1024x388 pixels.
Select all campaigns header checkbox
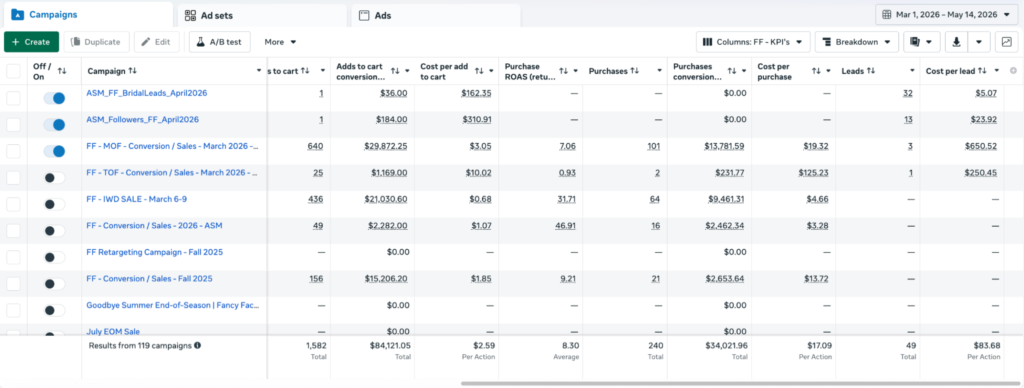point(13,71)
